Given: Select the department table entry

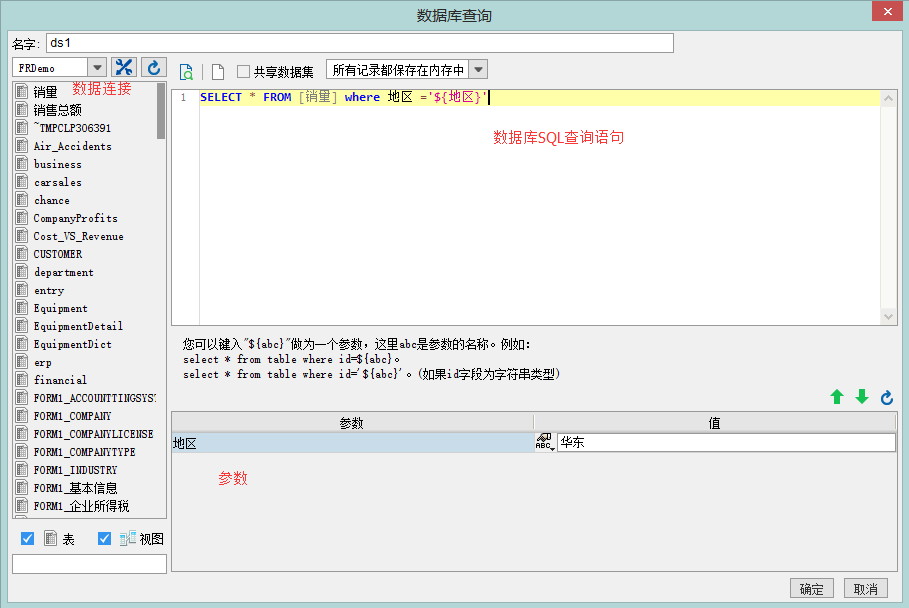Looking at the screenshot, I should (63, 272).
